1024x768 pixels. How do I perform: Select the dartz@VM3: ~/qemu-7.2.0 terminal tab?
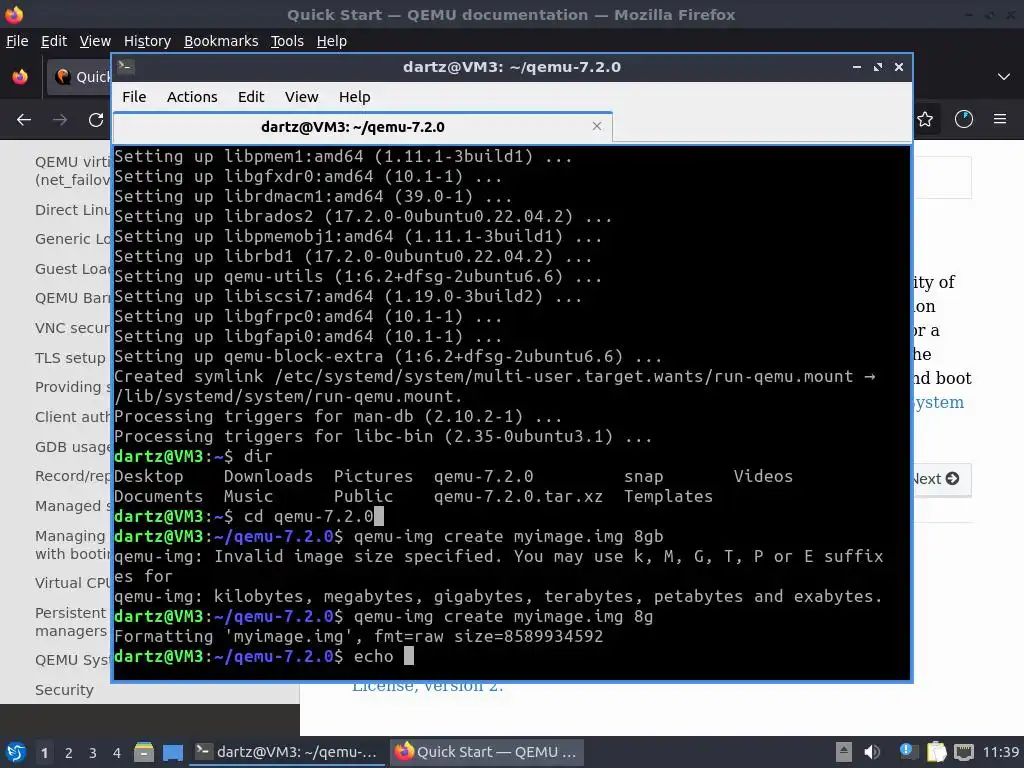click(362, 127)
